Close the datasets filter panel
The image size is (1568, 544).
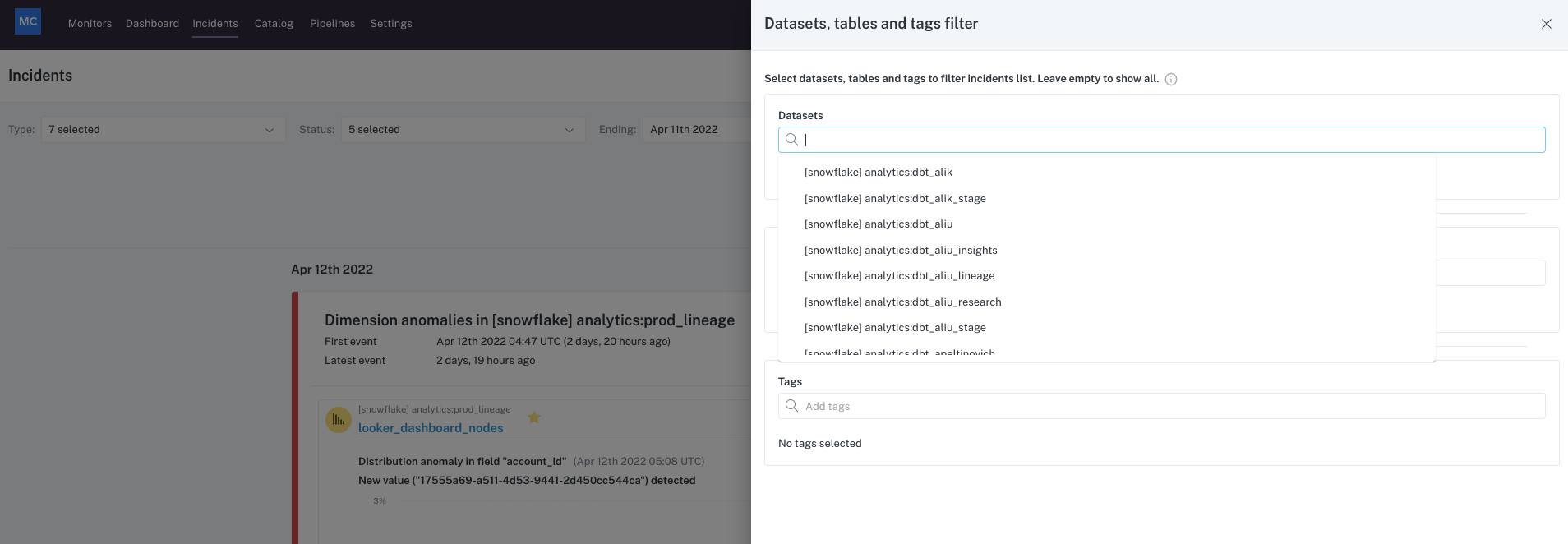click(x=1546, y=24)
